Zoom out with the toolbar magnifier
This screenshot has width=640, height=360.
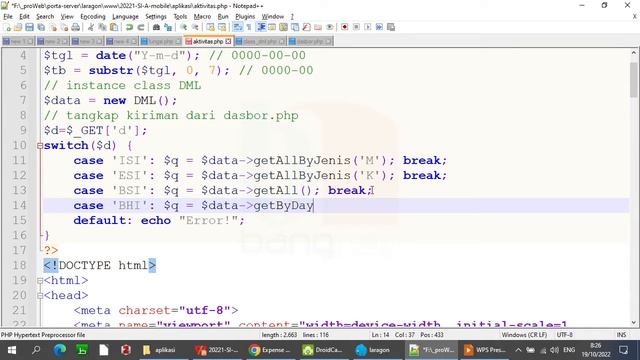195,27
